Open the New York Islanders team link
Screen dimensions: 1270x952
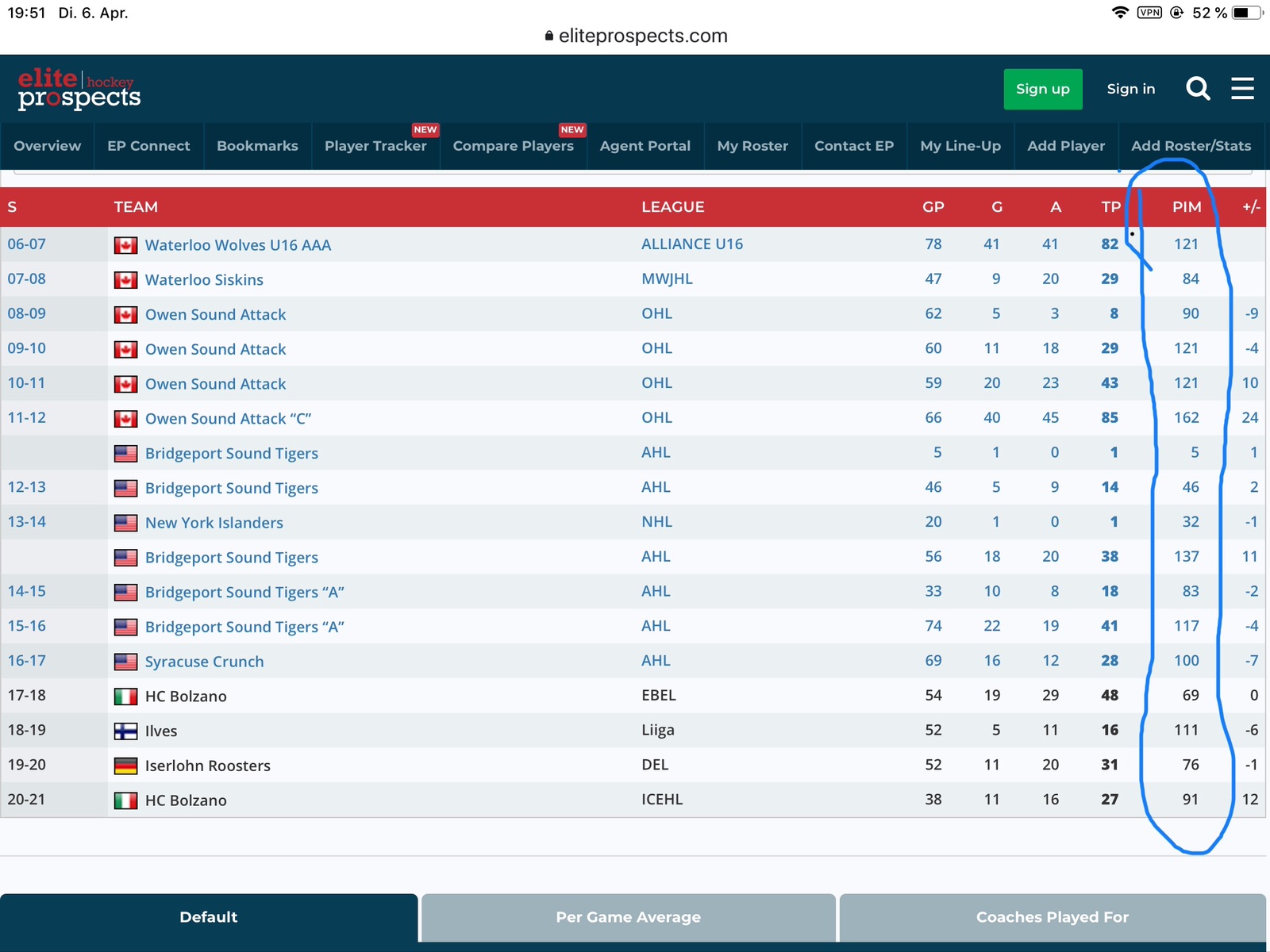(x=214, y=523)
